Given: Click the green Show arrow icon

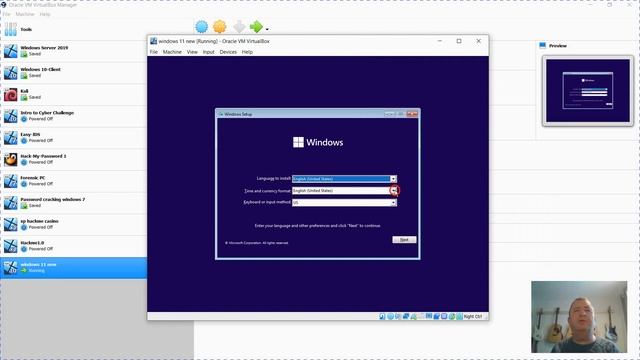Looking at the screenshot, I should pyautogui.click(x=256, y=27).
